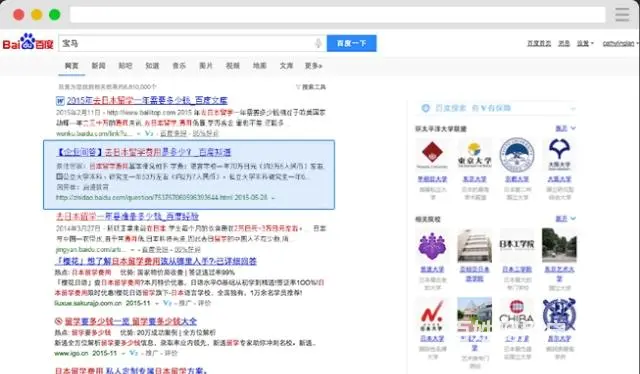Click the shield icon in 百度搜索 guarantee bar
The width and height of the screenshot is (640, 374).
[x=425, y=108]
